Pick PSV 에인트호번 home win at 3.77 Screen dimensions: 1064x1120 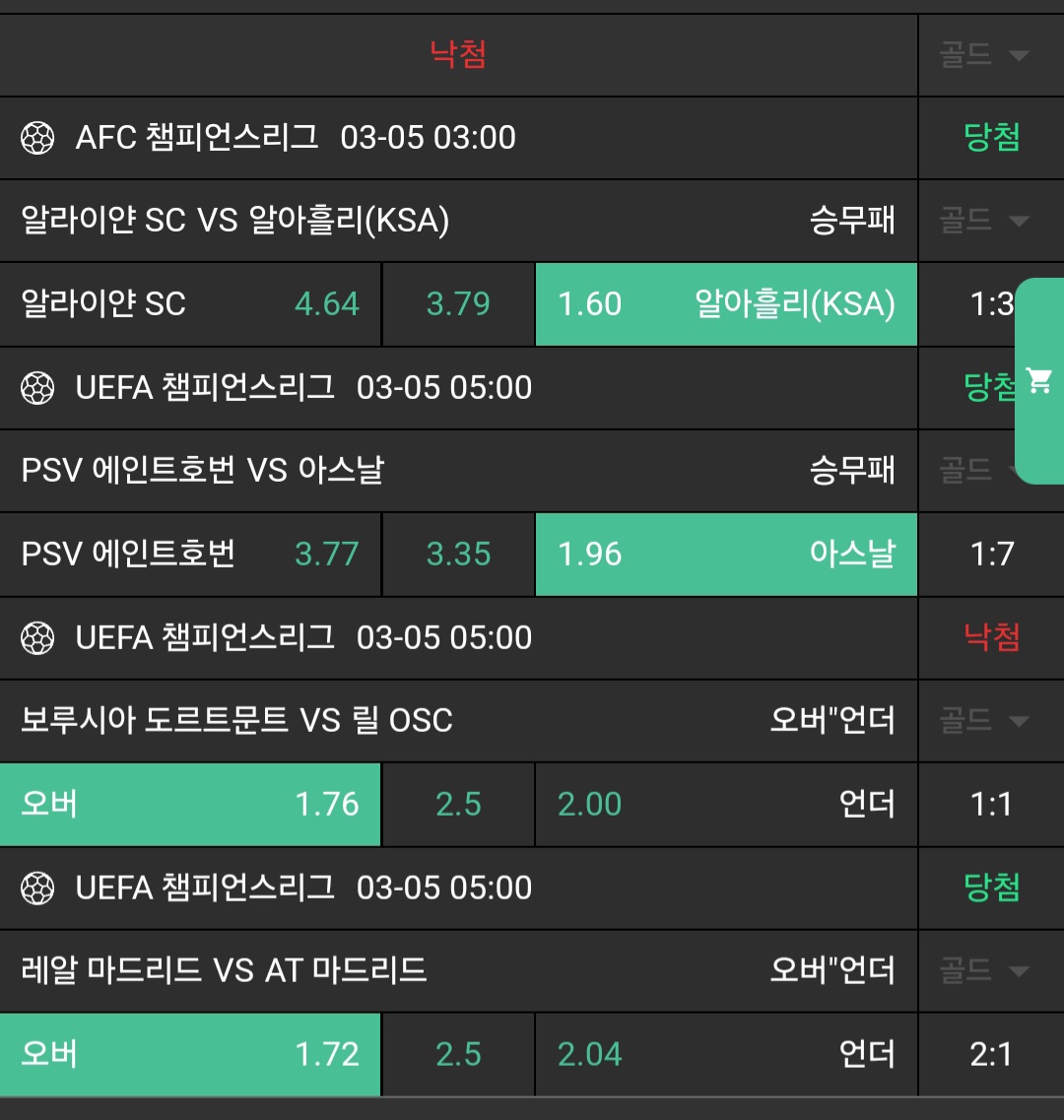pos(190,555)
